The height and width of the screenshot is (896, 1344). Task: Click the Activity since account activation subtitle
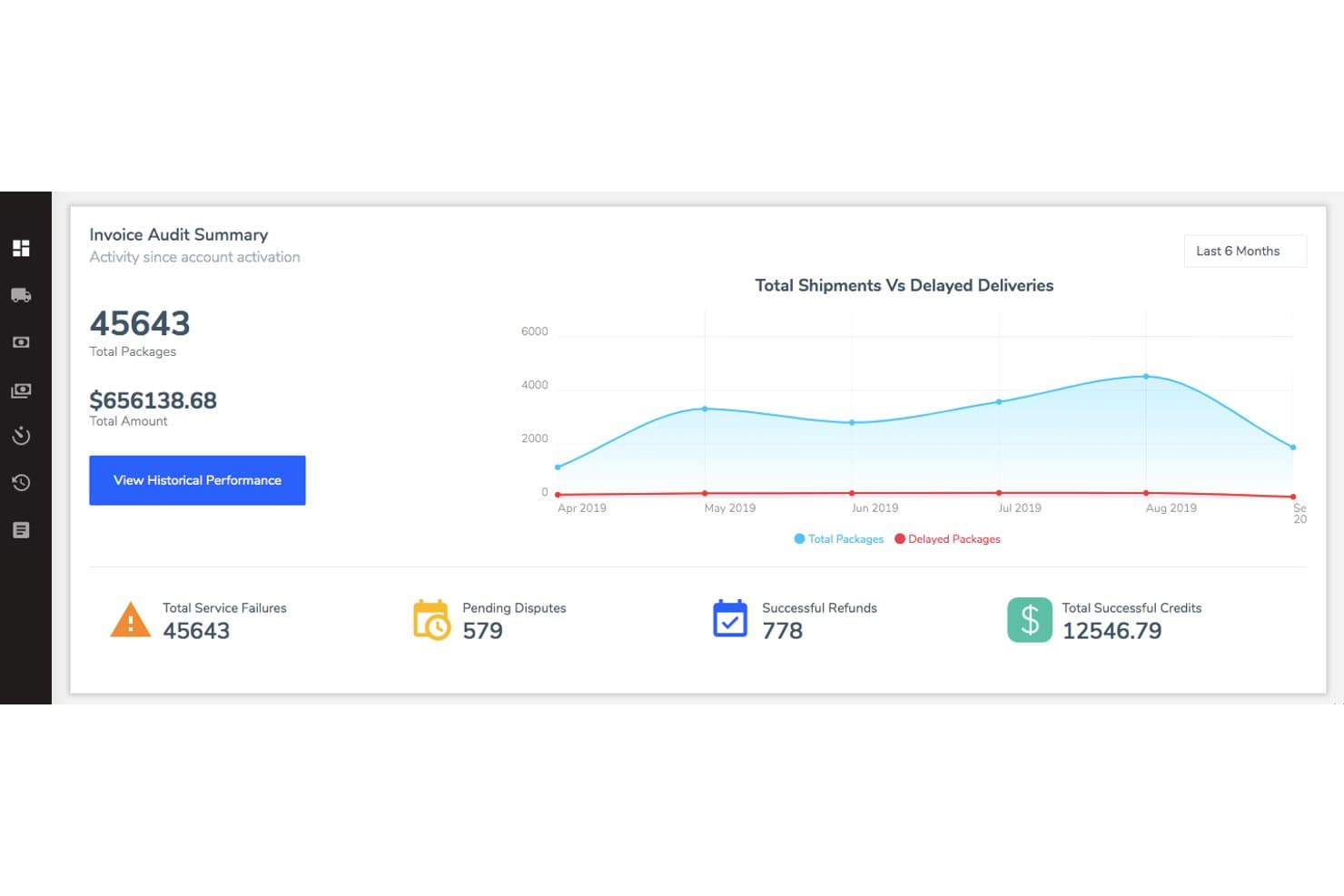click(x=194, y=258)
